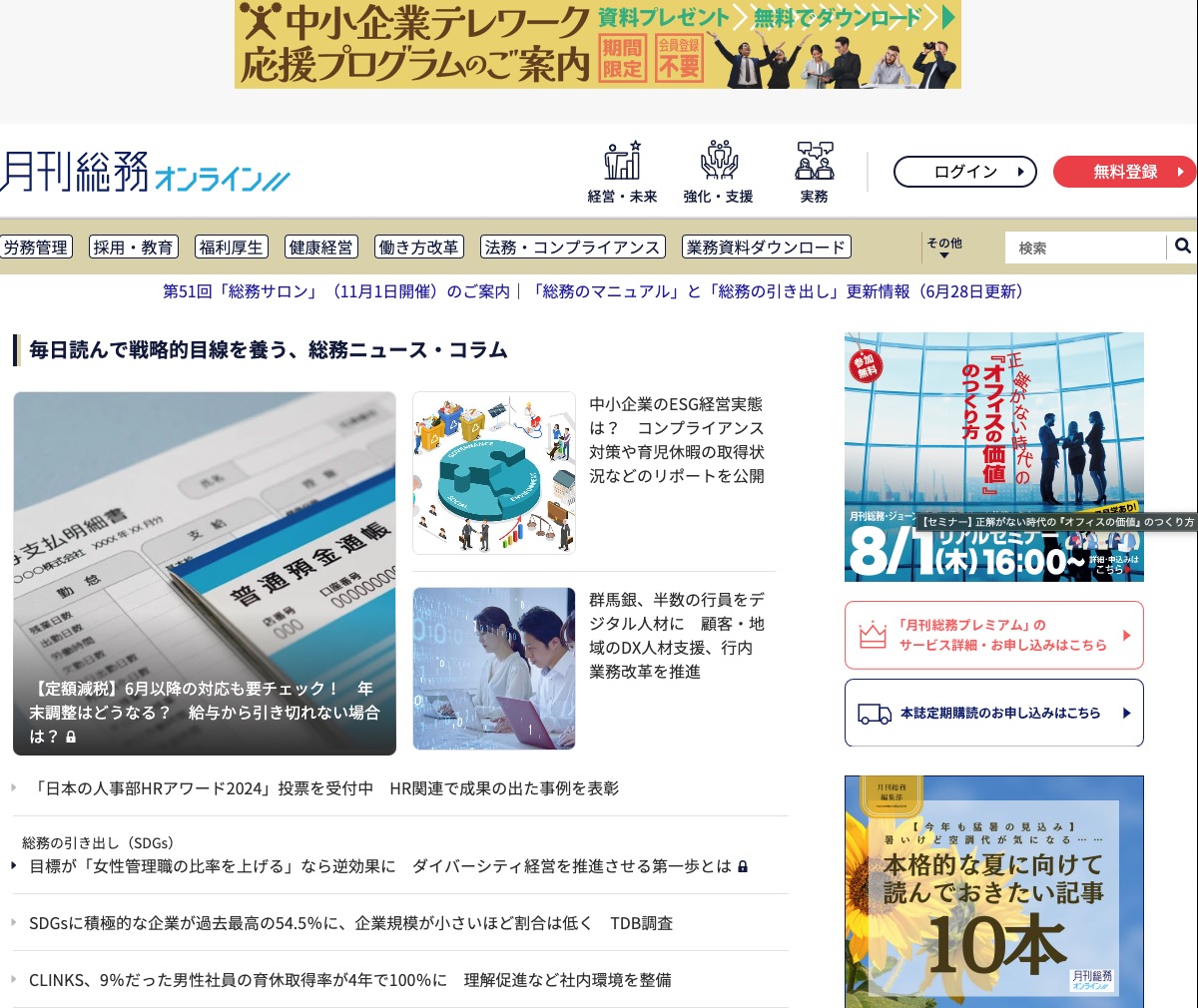Switch to the 健康経営 category tab
Viewport: 1198px width, 1008px height.
321,247
